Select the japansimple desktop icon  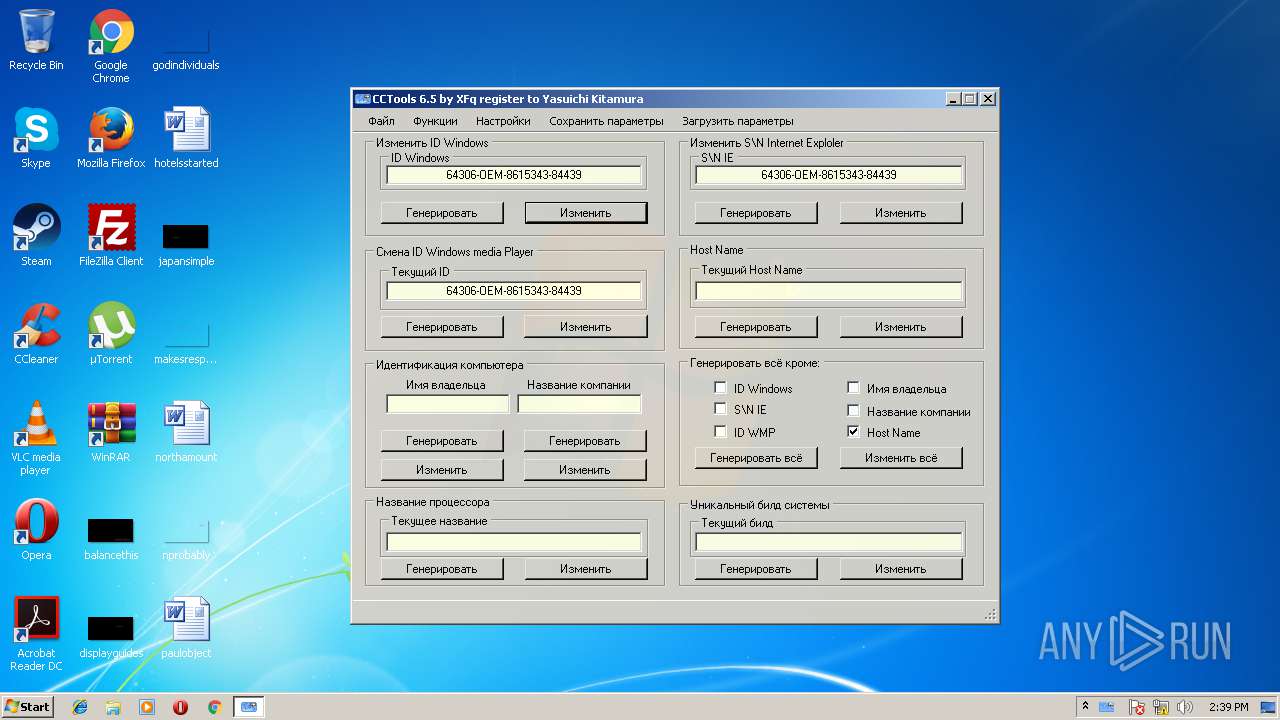coord(186,244)
